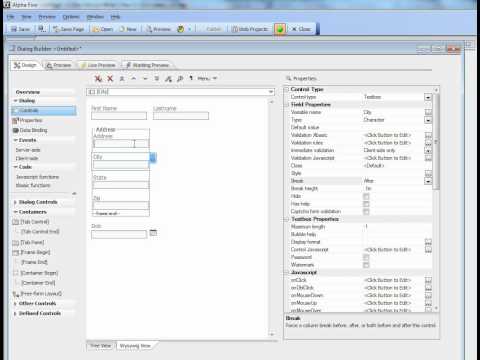480x360 pixels.
Task: Click the move down arrow icon
Action: (145, 79)
